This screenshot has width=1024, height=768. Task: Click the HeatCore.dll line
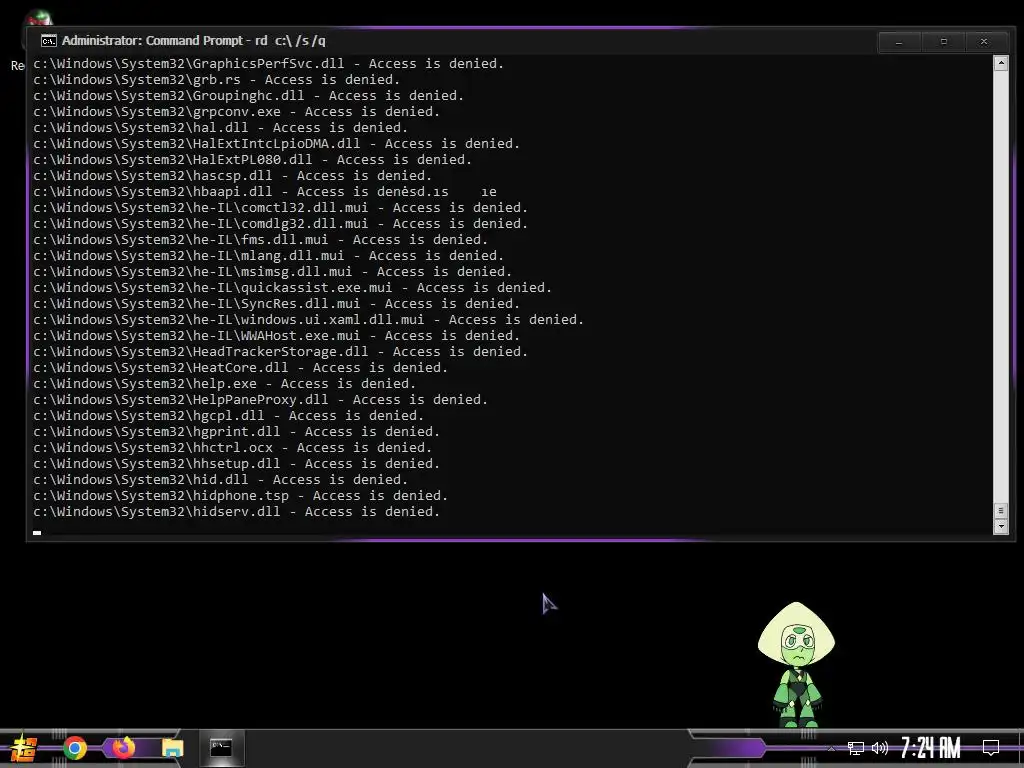click(240, 368)
